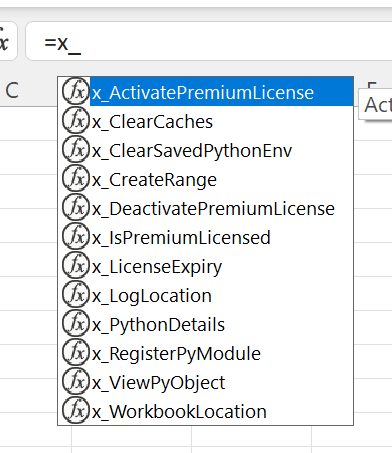
Task: Click the fx icon beside x_ClearCaches
Action: click(76, 121)
